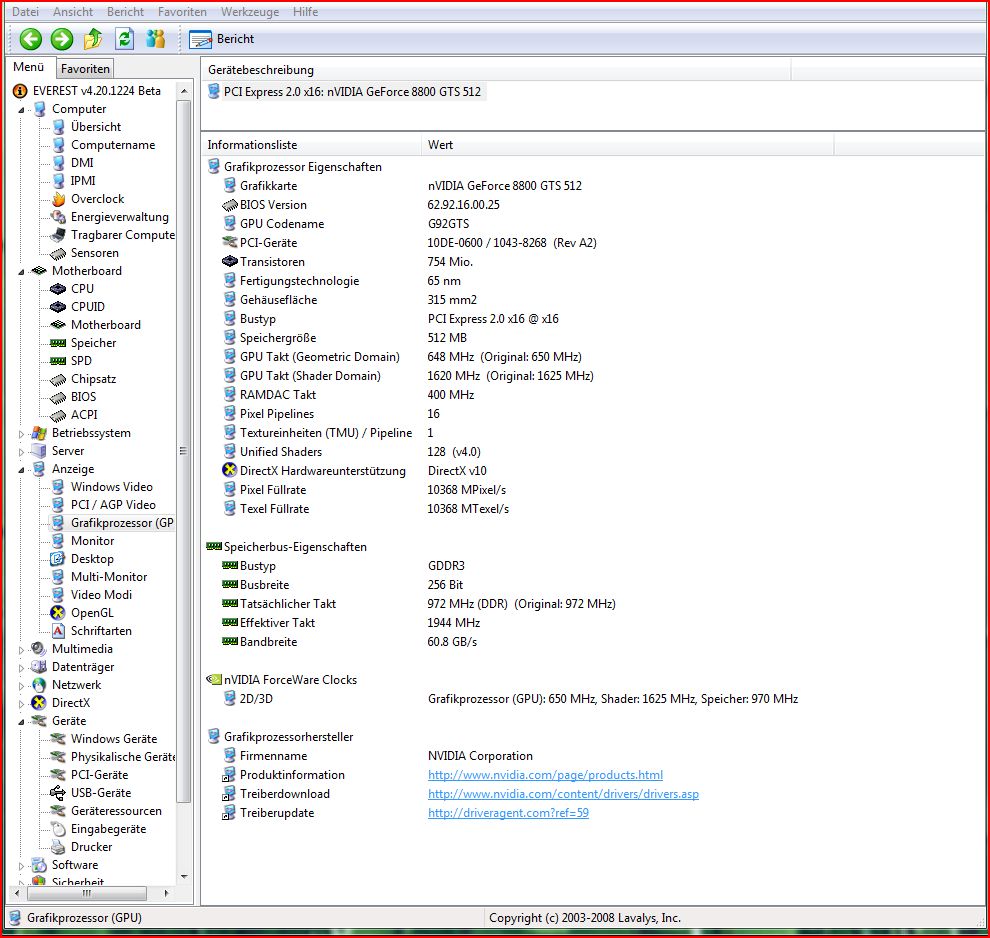Collapse the Anzeige tree node

coord(21,470)
